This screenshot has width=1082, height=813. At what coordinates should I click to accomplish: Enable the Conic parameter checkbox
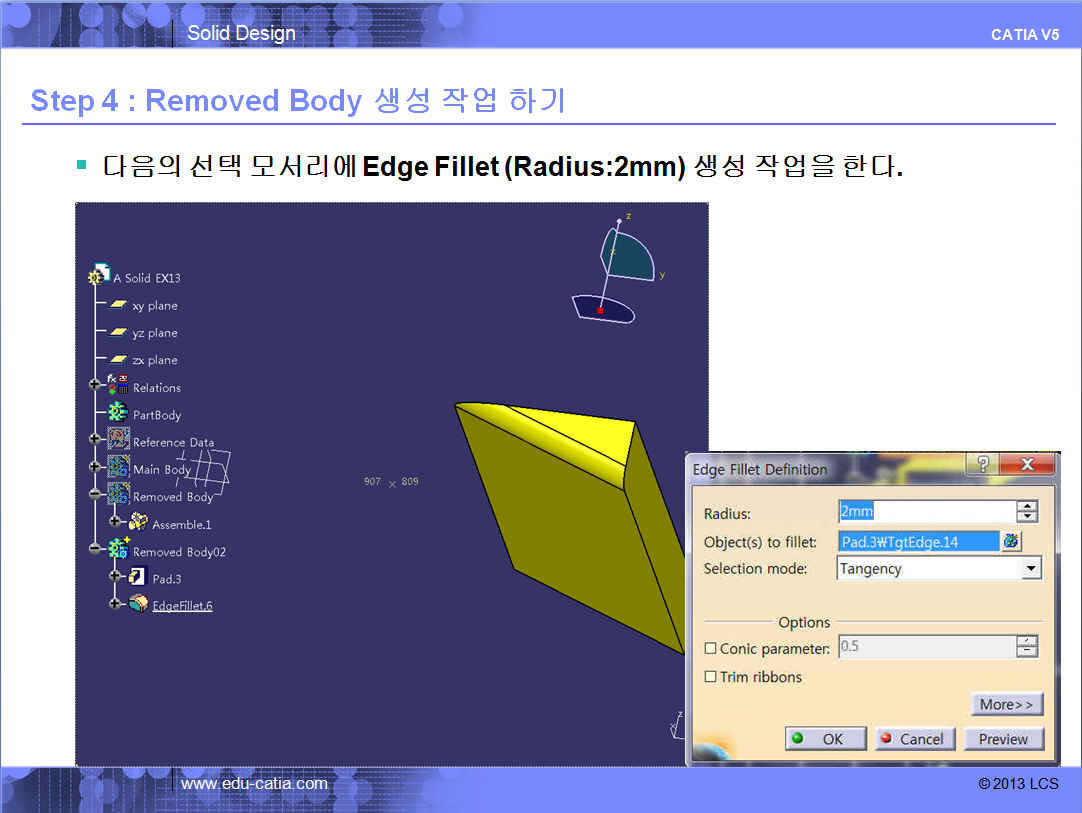coord(710,648)
